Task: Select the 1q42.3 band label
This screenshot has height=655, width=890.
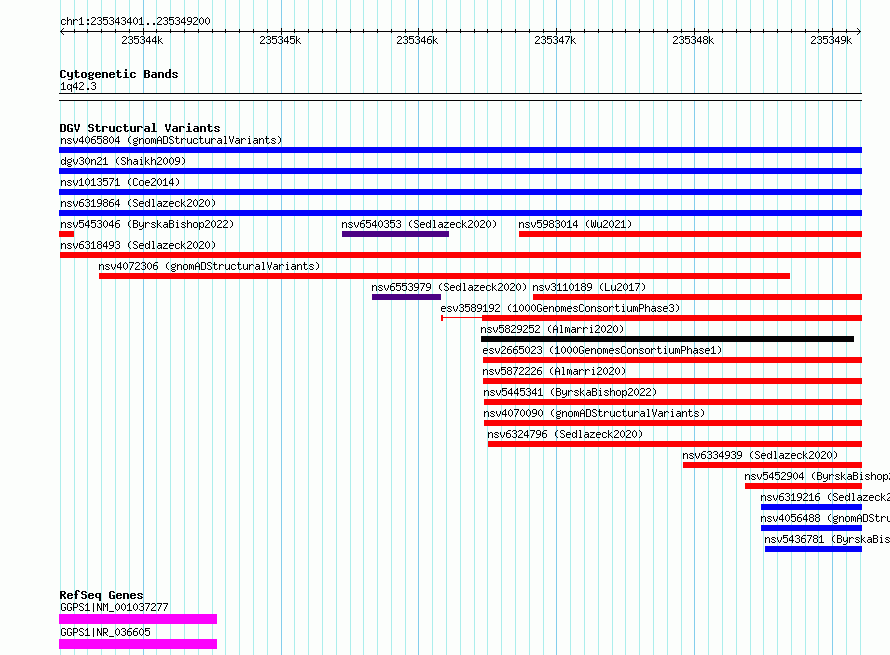Action: 78,86
